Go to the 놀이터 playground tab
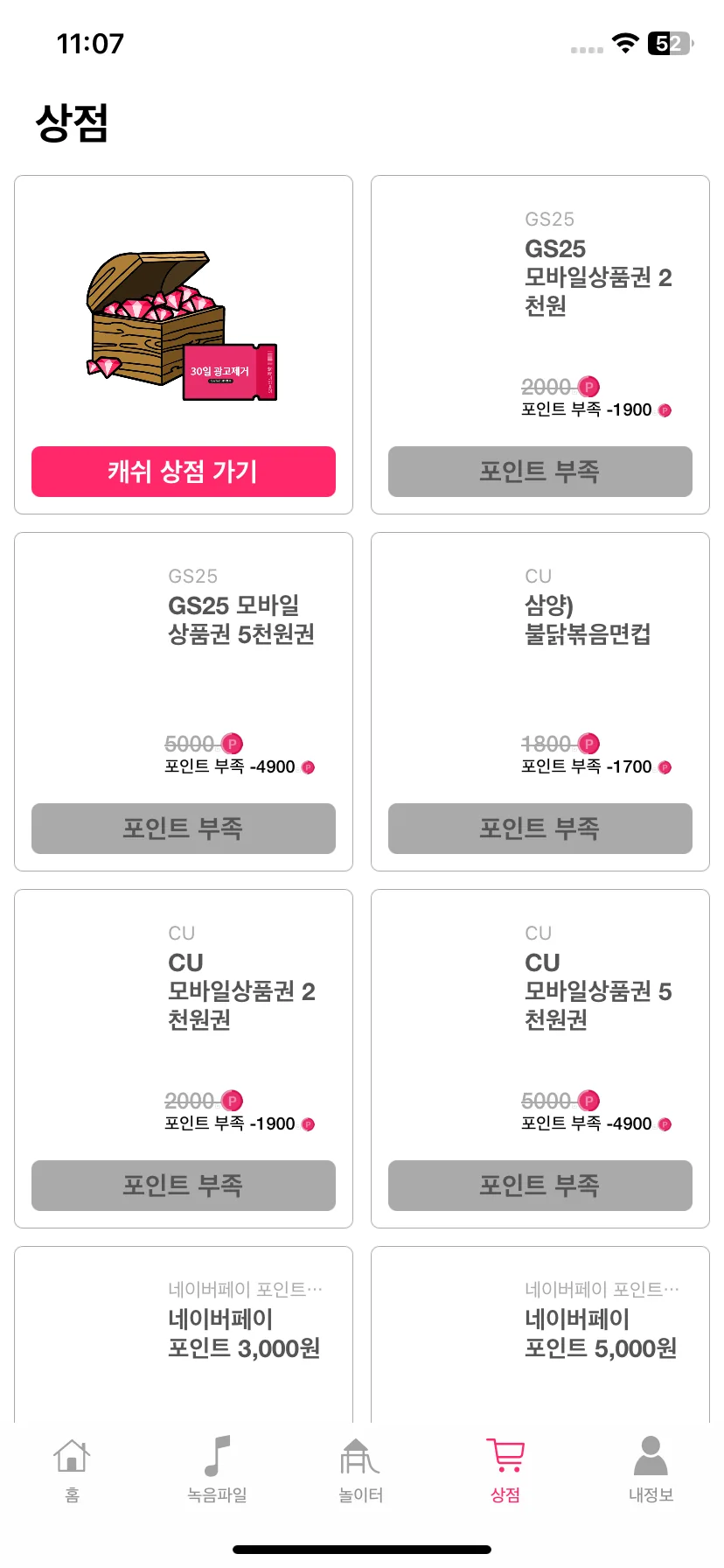The height and width of the screenshot is (1568, 724). 360,1457
